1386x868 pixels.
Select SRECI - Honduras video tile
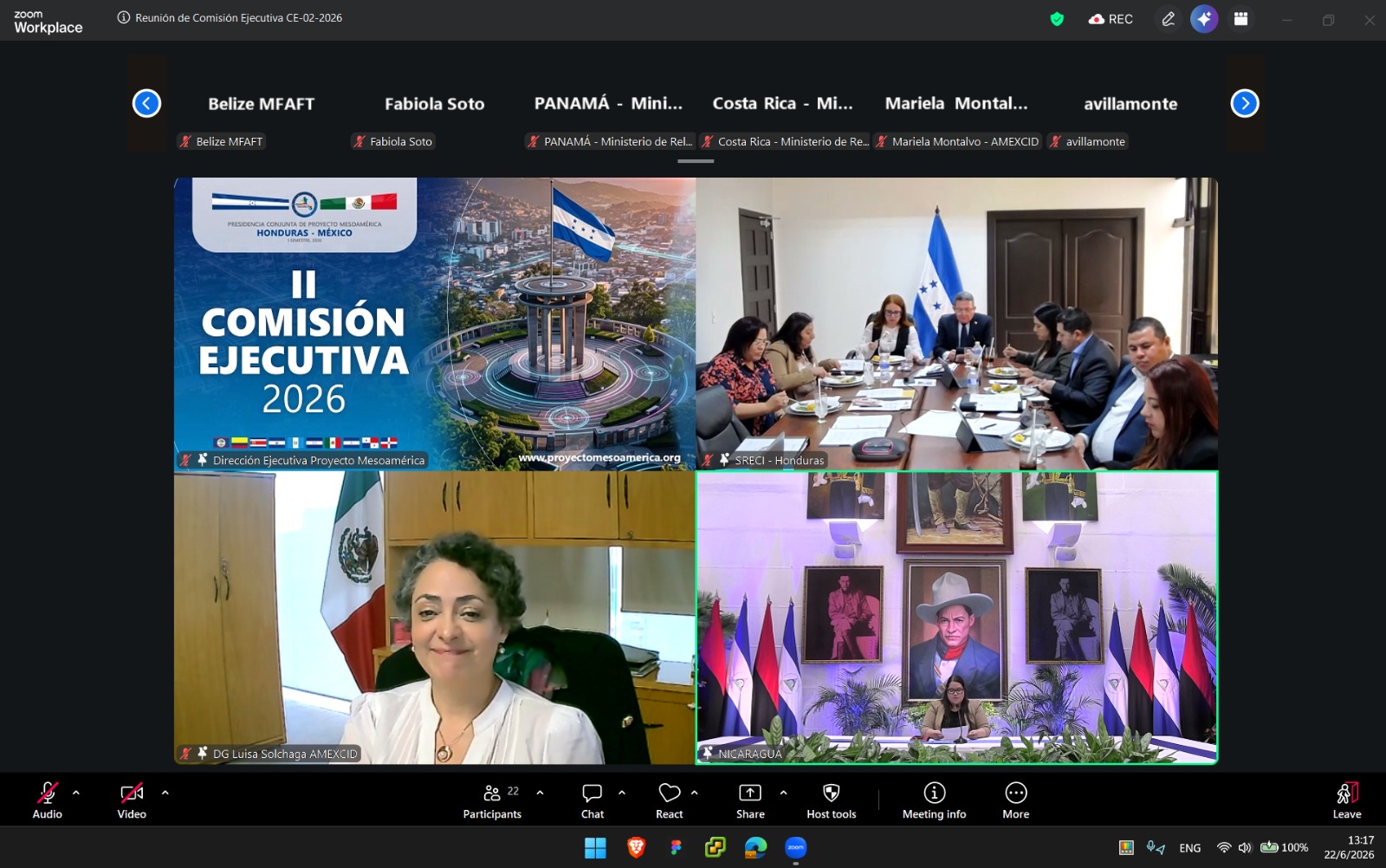tap(957, 324)
